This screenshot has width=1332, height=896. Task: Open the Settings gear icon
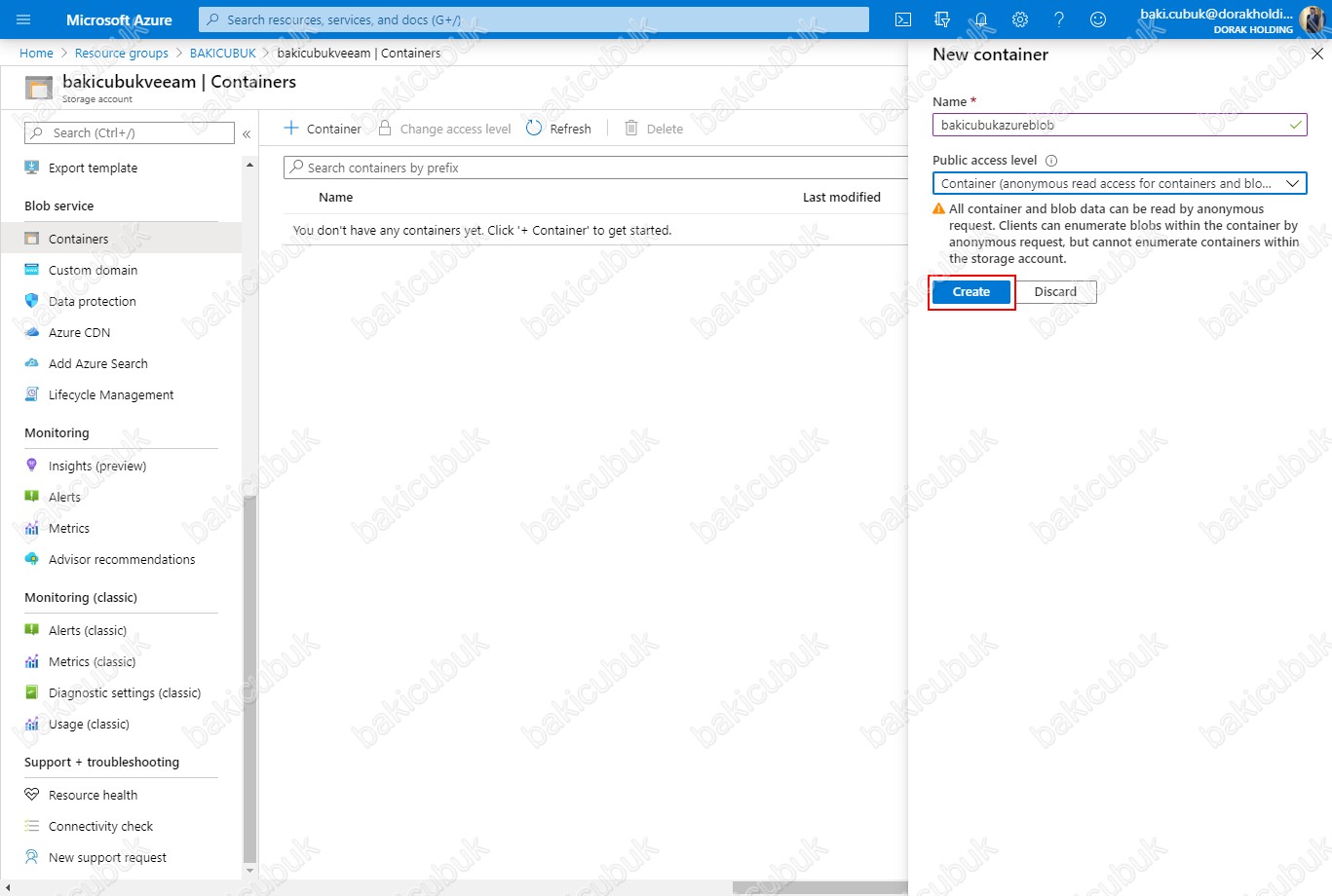(1020, 19)
